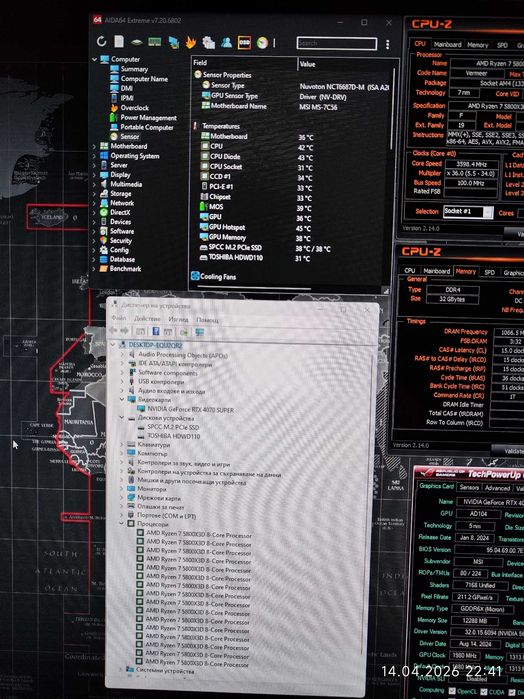The image size is (524, 699).
Task: Click the AIDA64 Refresh toolbar icon
Action: [x=102, y=42]
